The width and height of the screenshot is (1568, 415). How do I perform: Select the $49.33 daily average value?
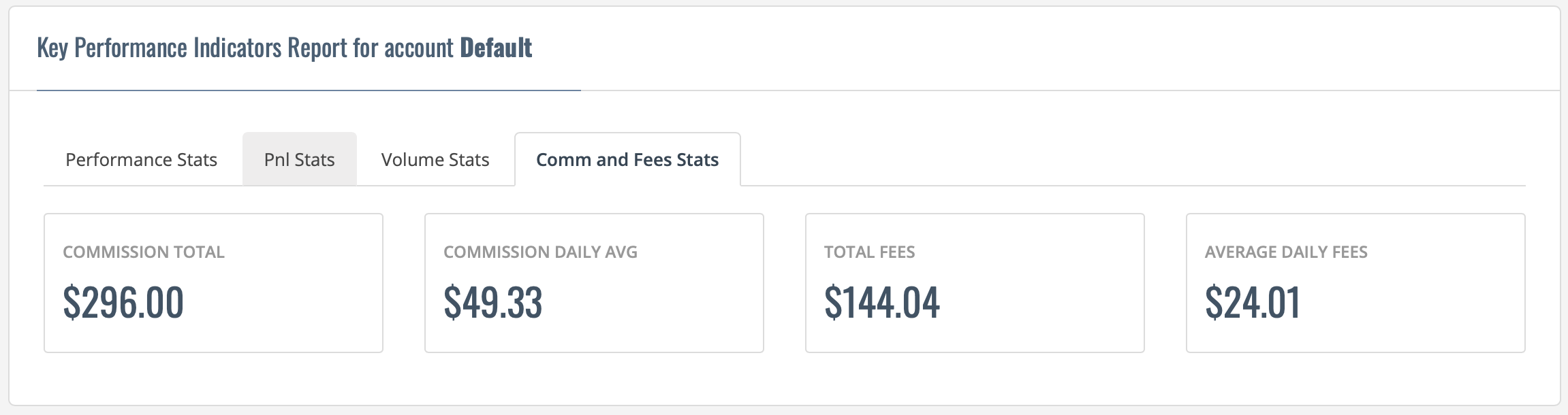[493, 303]
